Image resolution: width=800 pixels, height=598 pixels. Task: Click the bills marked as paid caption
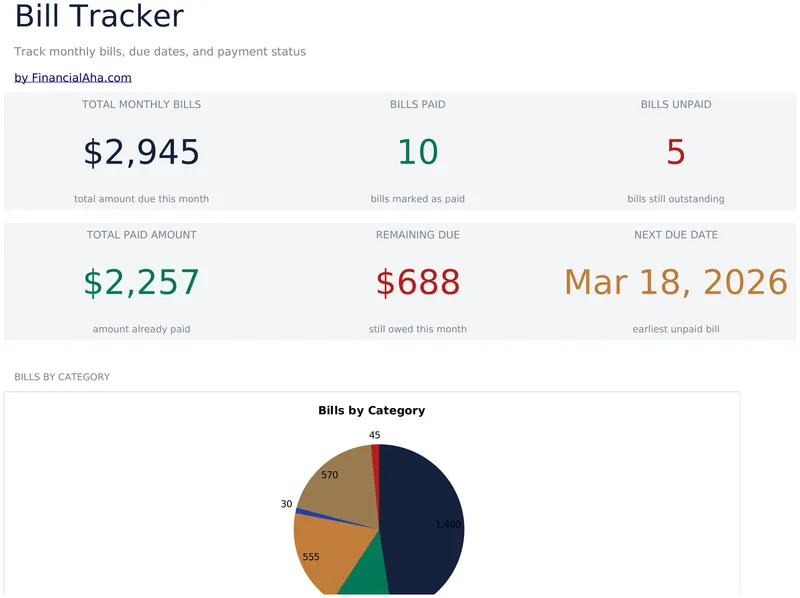tap(418, 198)
